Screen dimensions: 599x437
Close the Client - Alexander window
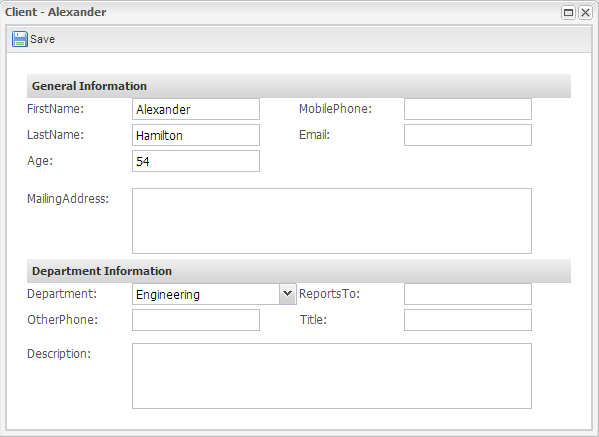tap(585, 13)
